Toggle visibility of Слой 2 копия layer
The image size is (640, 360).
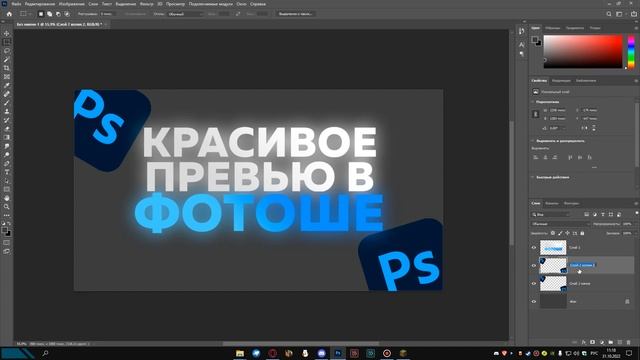tap(533, 283)
